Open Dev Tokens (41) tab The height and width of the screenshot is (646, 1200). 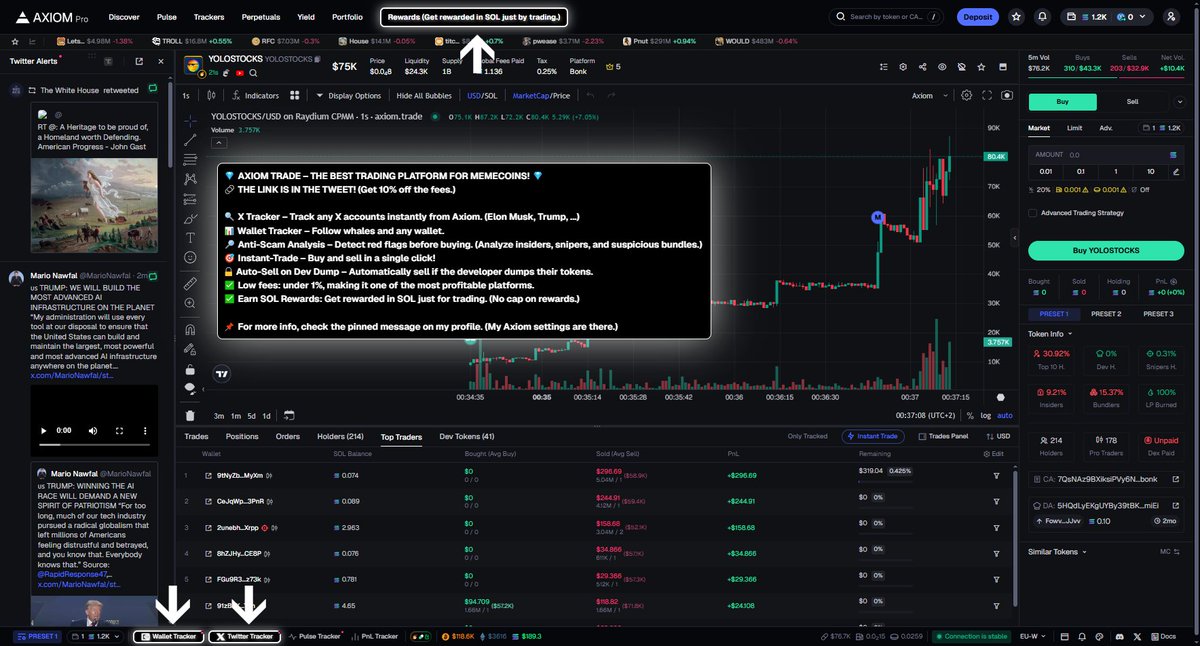pos(467,437)
